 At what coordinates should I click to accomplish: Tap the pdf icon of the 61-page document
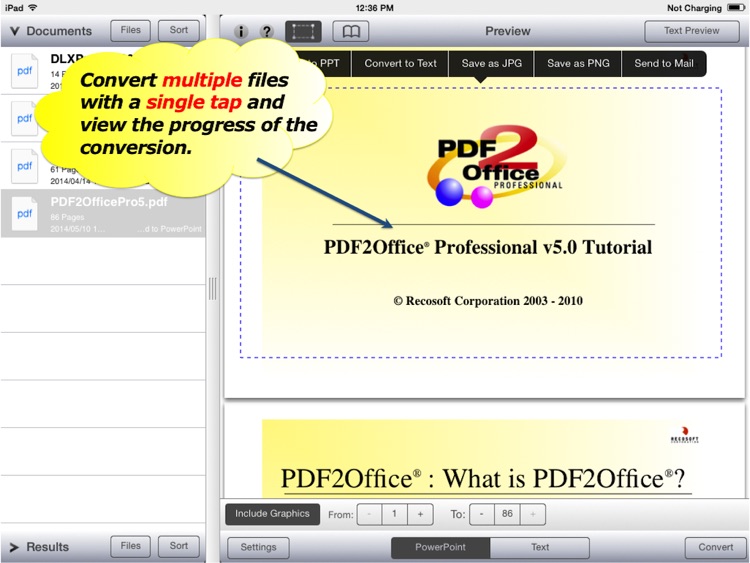[x=24, y=166]
